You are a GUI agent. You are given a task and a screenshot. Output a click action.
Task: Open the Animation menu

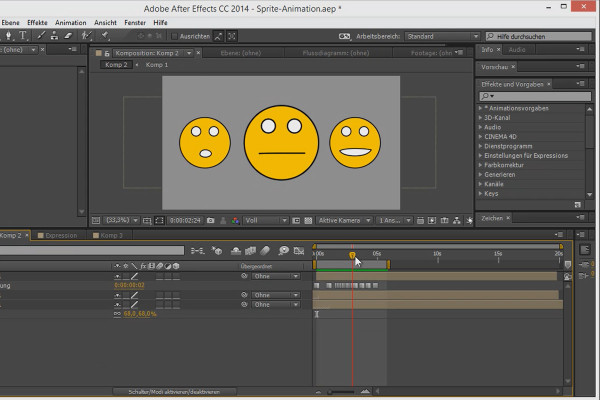coord(70,23)
